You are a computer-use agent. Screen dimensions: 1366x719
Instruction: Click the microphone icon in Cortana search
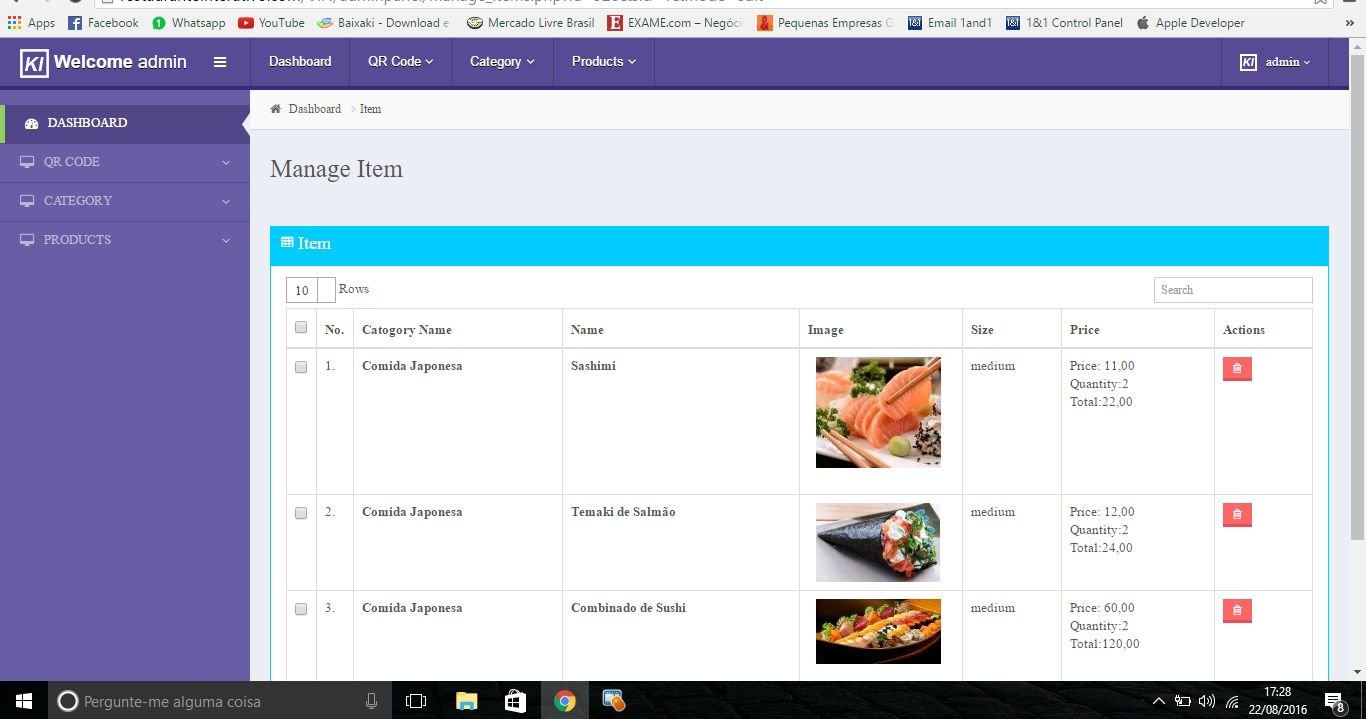371,701
